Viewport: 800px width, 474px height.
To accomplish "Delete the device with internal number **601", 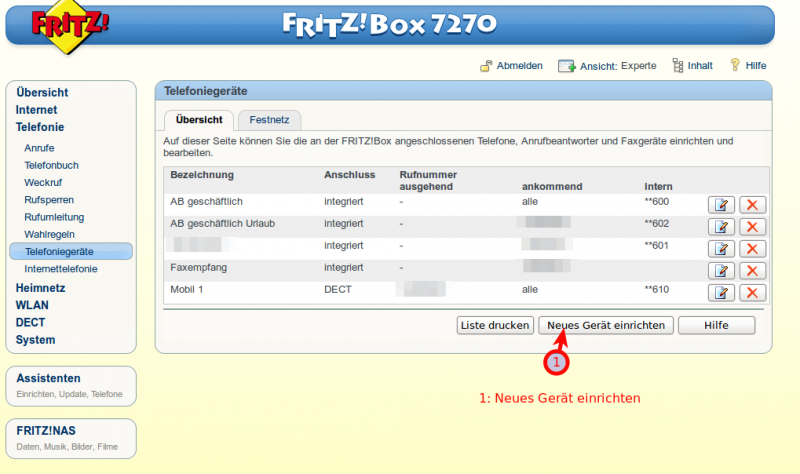I will pyautogui.click(x=752, y=248).
